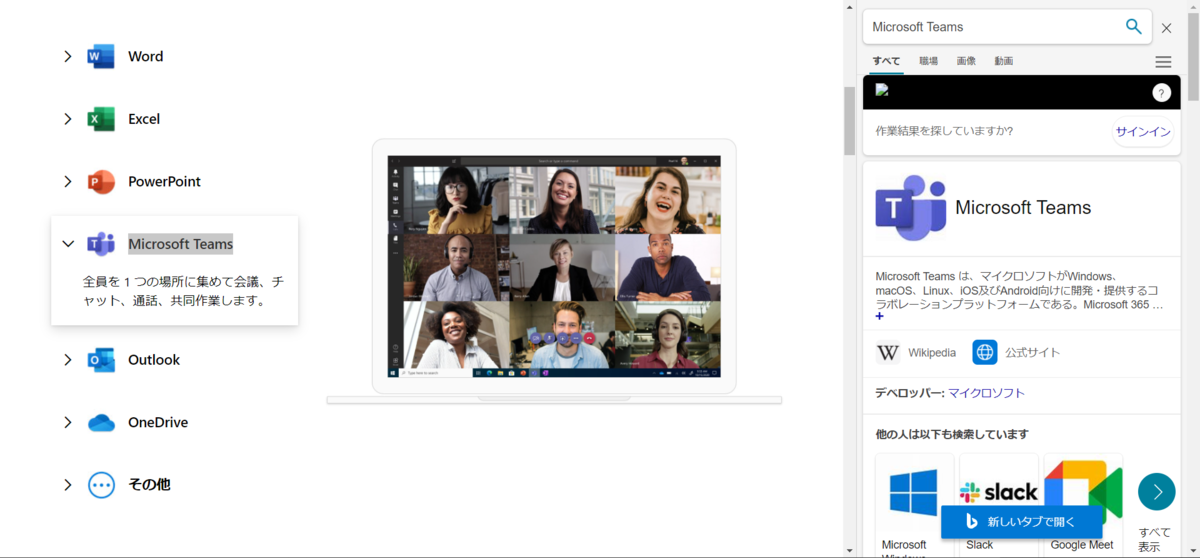Screen dimensions: 1200x558
Task: Click the すべて表示 label
Action: [x=1155, y=540]
